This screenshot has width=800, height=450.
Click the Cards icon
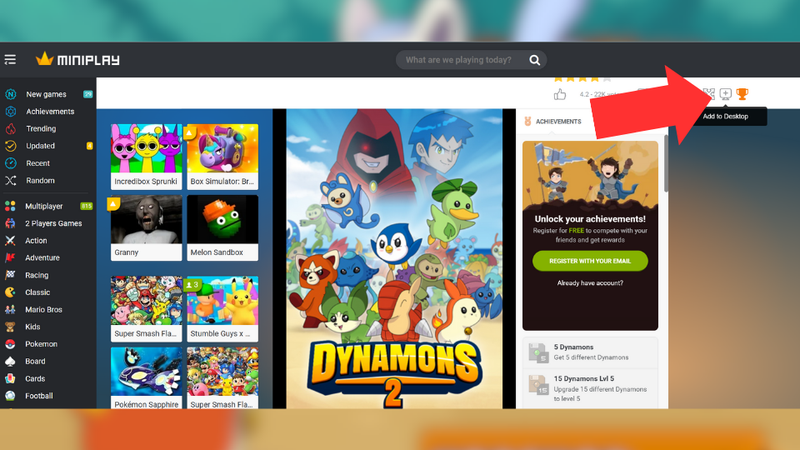click(x=10, y=379)
